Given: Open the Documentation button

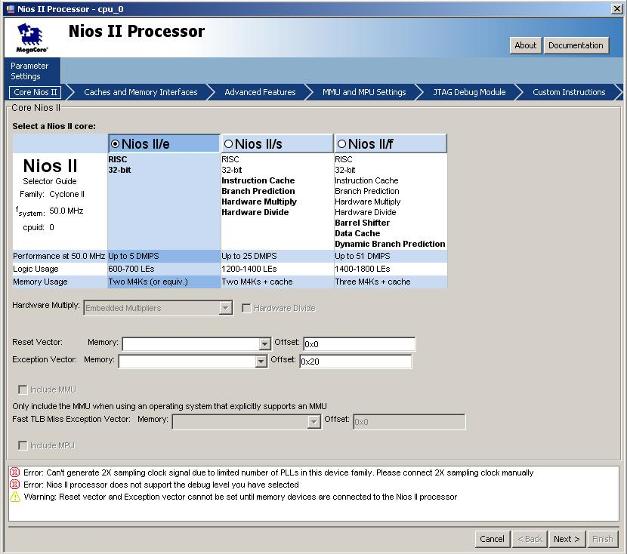Looking at the screenshot, I should [576, 46].
